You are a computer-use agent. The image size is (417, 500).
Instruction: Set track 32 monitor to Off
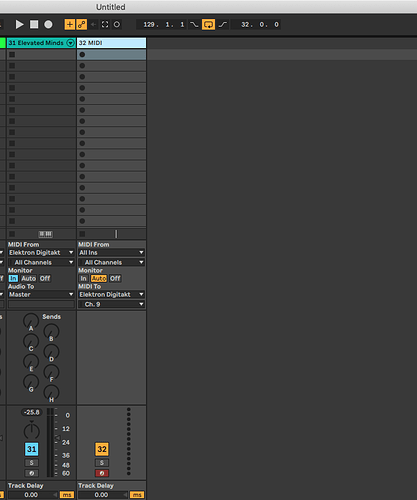(115, 278)
